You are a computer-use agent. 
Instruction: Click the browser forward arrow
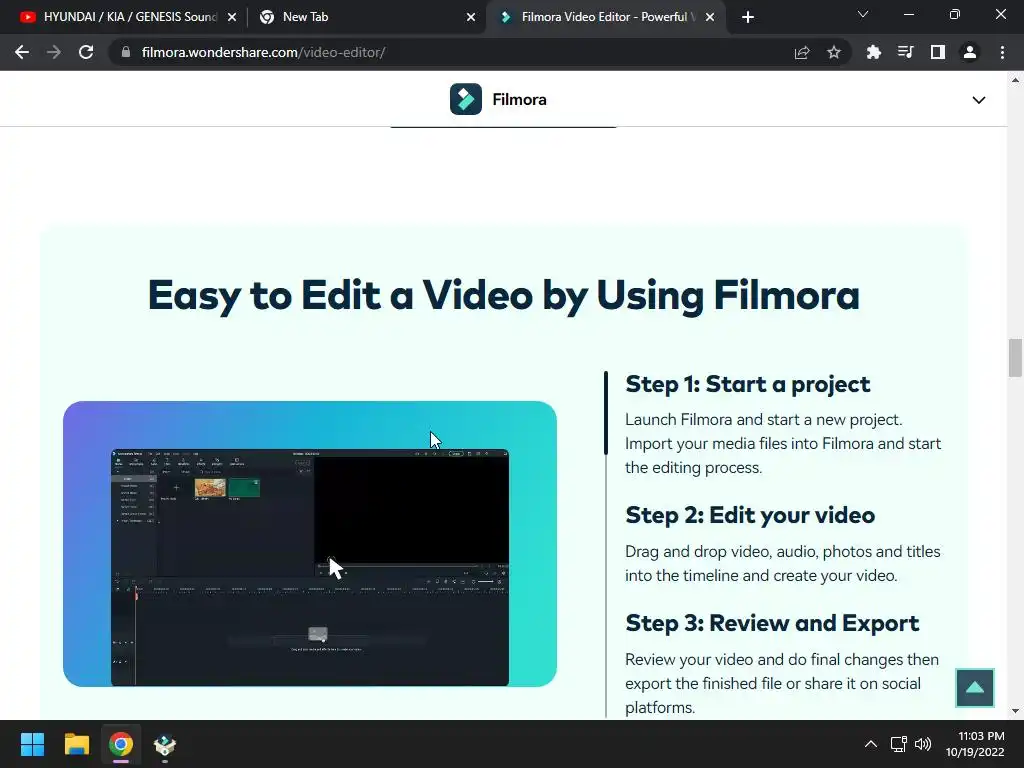coord(54,52)
